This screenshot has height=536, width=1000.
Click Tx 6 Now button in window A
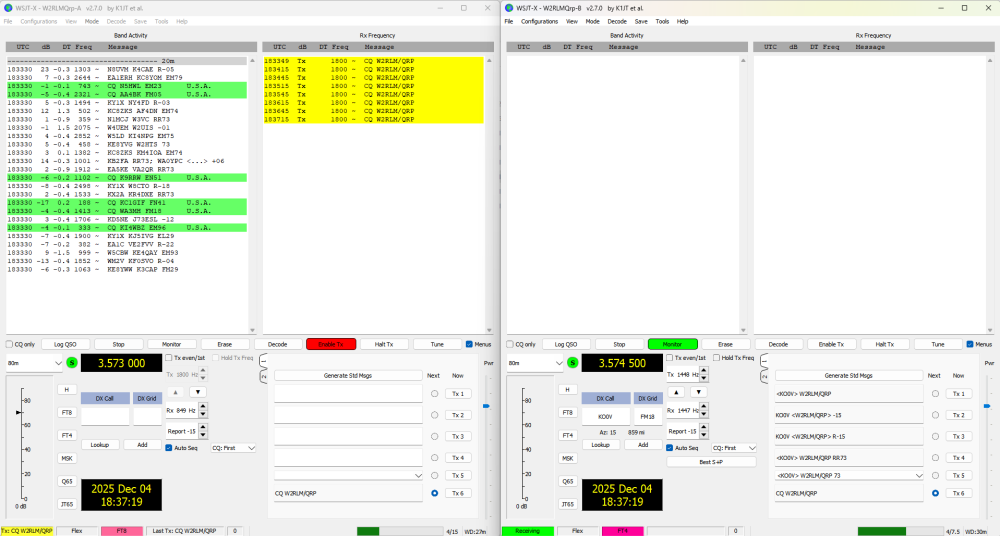click(x=458, y=493)
